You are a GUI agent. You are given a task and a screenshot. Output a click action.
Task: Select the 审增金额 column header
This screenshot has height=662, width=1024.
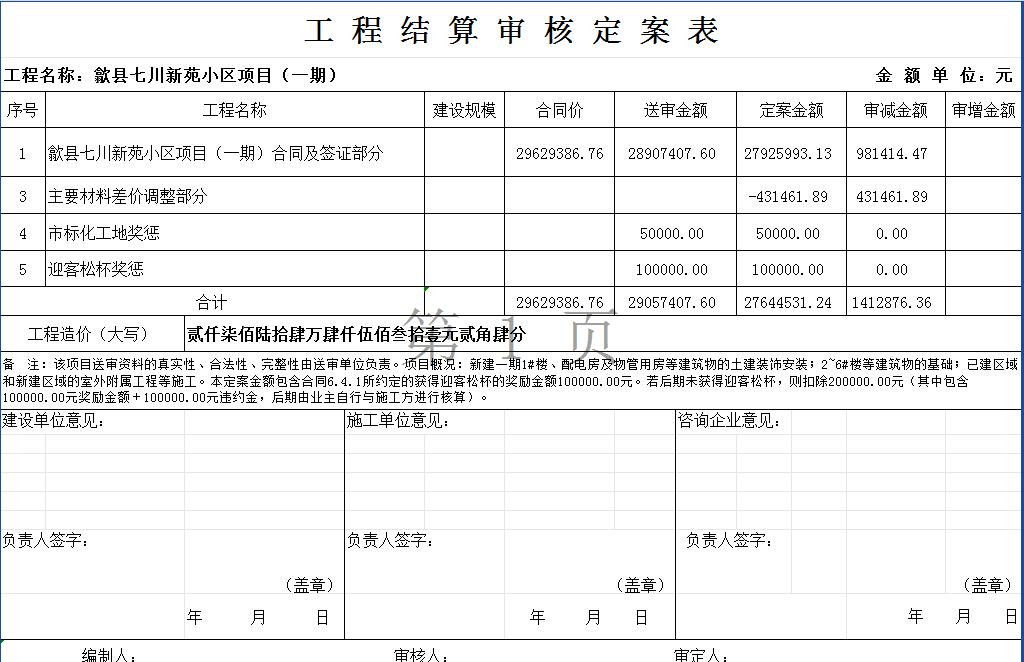[983, 110]
